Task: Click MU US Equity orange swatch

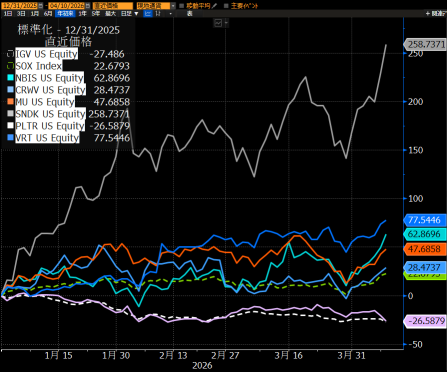Action: pyautogui.click(x=11, y=102)
